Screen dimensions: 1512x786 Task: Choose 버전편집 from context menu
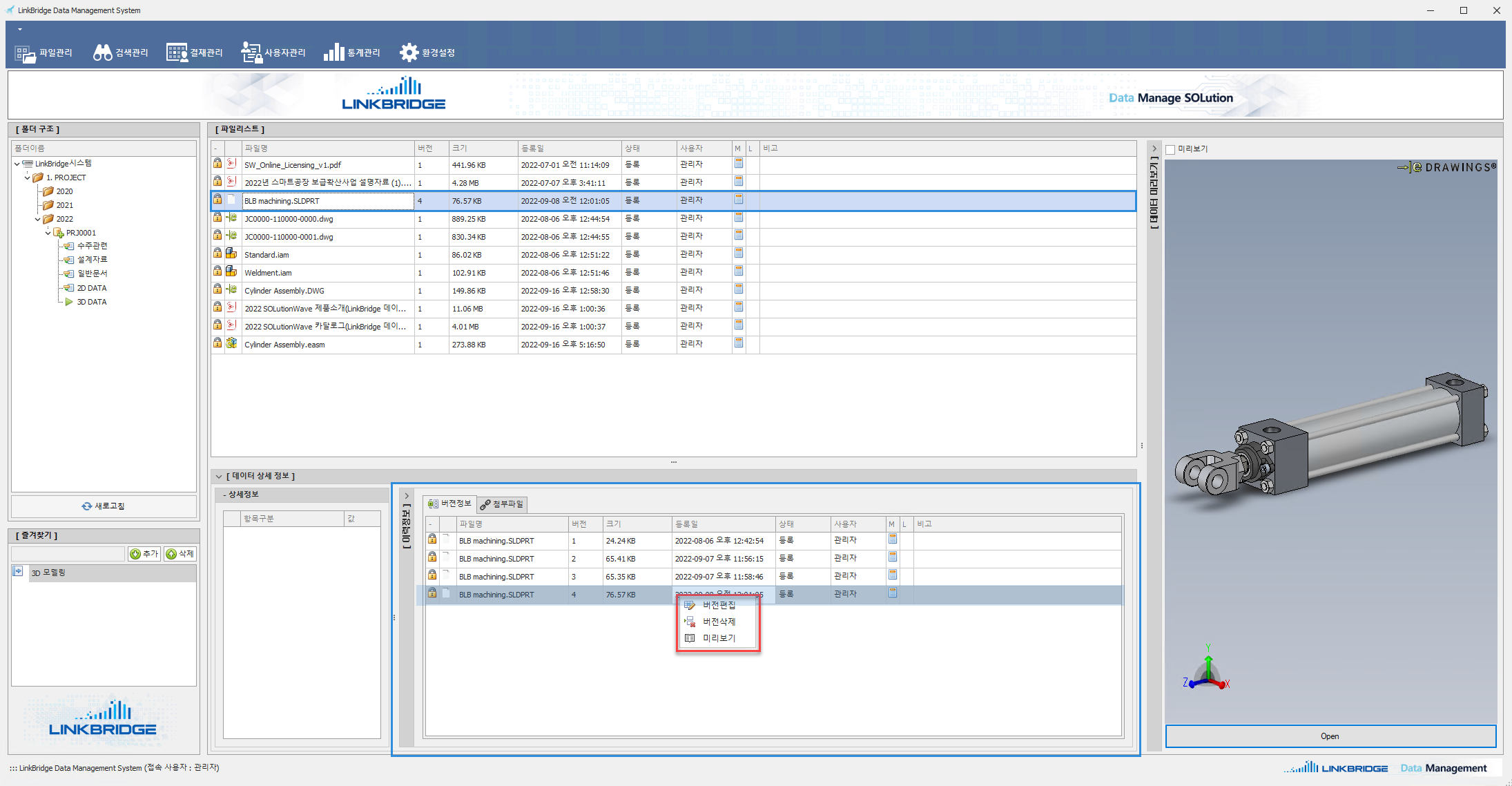pos(719,605)
